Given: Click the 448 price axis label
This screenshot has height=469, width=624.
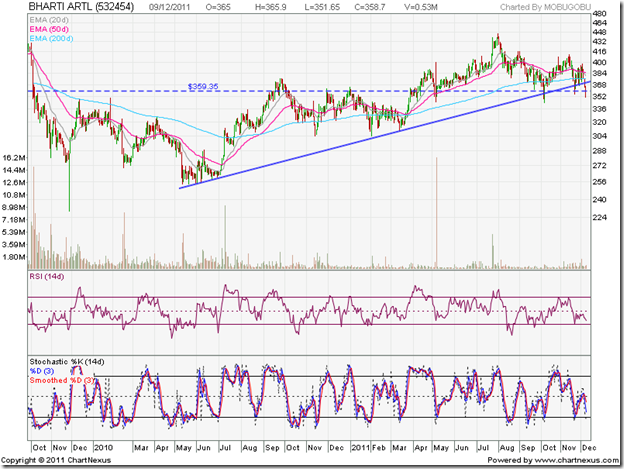Looking at the screenshot, I should [x=599, y=32].
